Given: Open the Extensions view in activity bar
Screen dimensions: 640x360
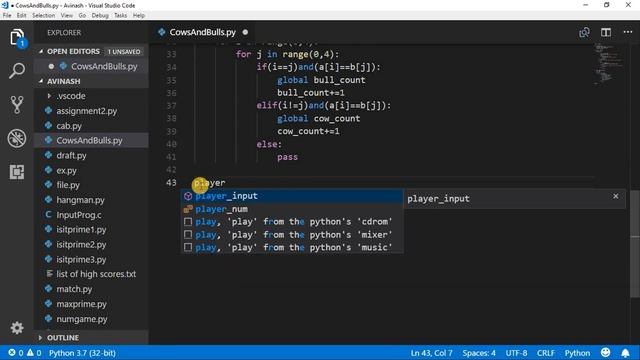Looking at the screenshot, I should (17, 172).
